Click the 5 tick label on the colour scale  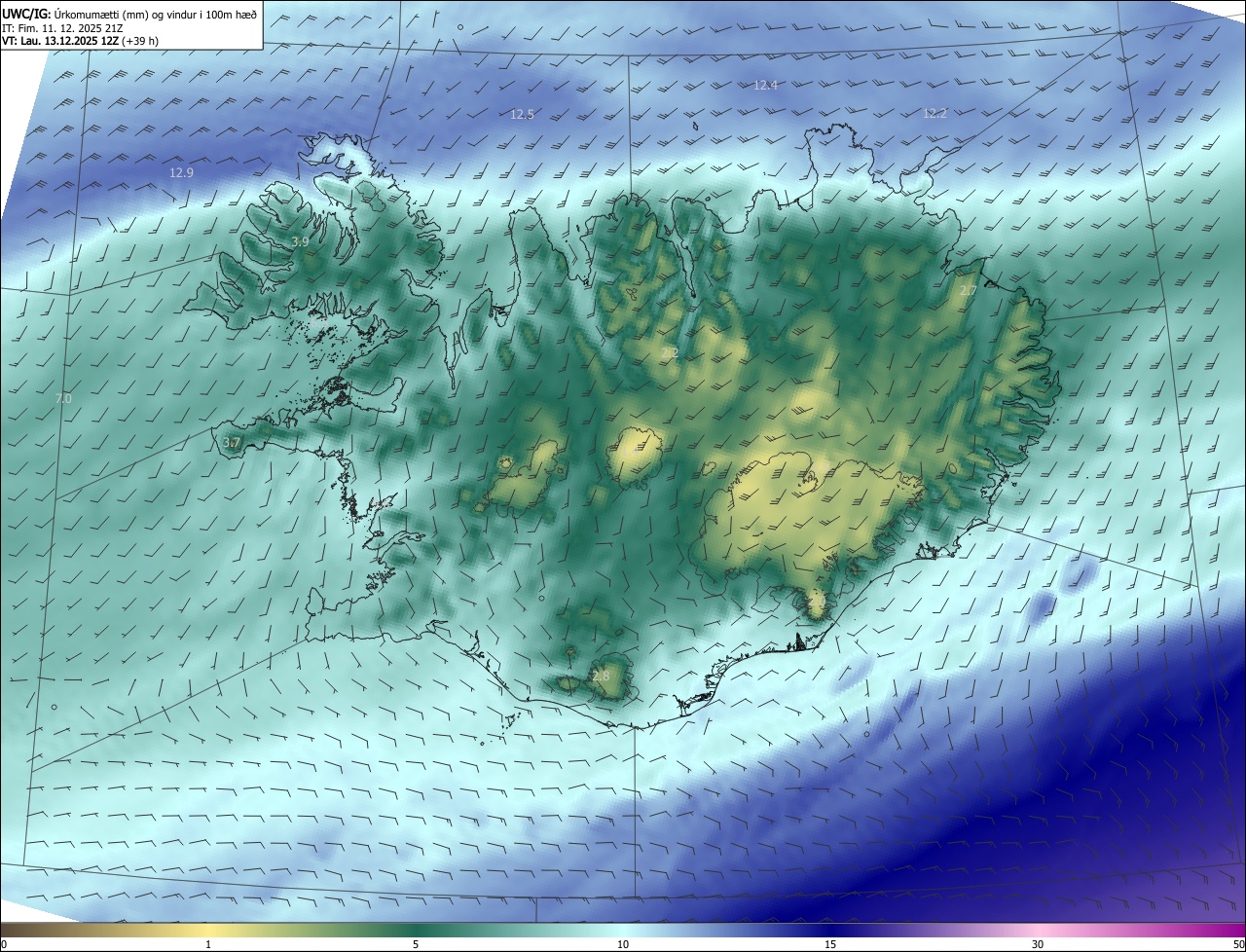[416, 944]
